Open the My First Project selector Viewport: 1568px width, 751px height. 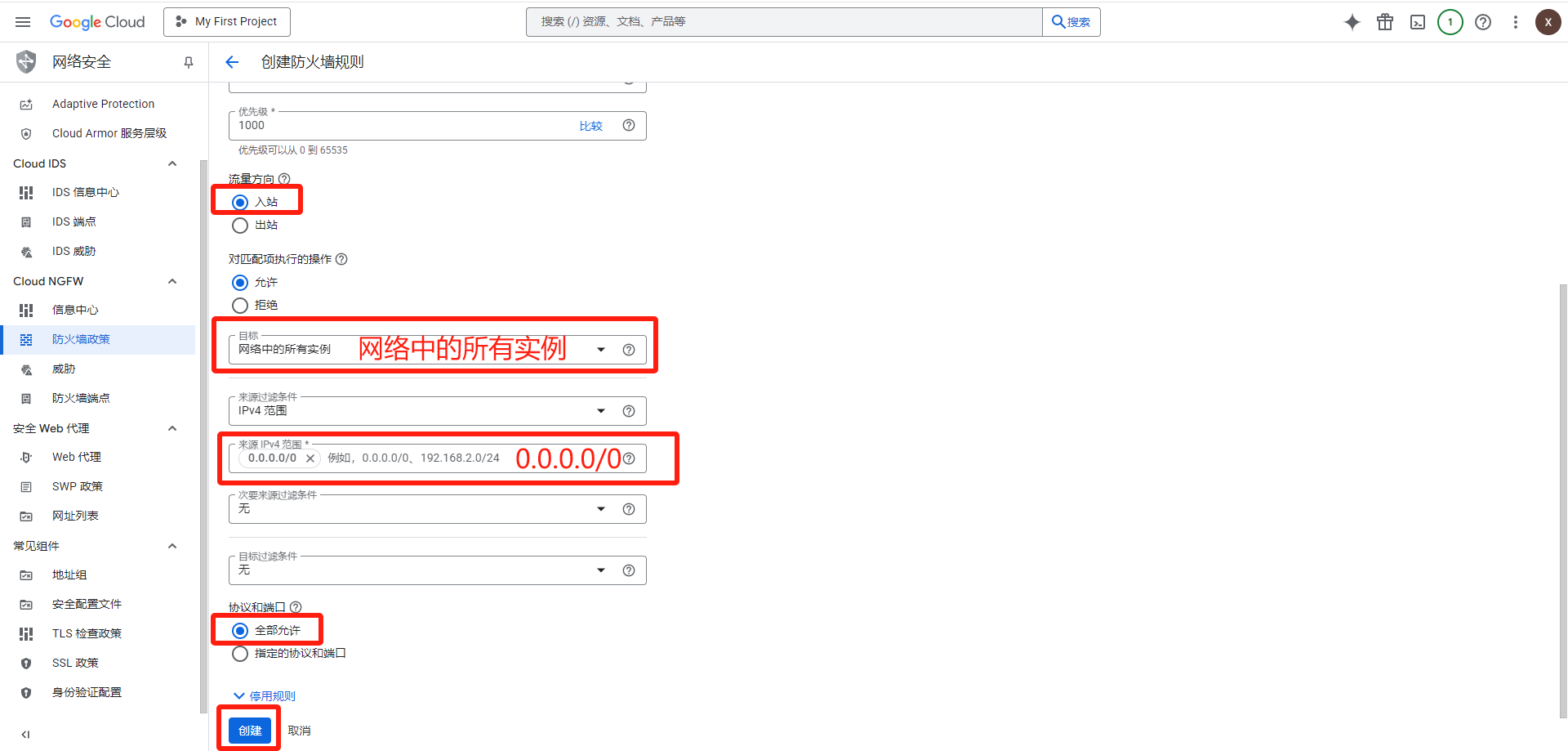coord(227,22)
